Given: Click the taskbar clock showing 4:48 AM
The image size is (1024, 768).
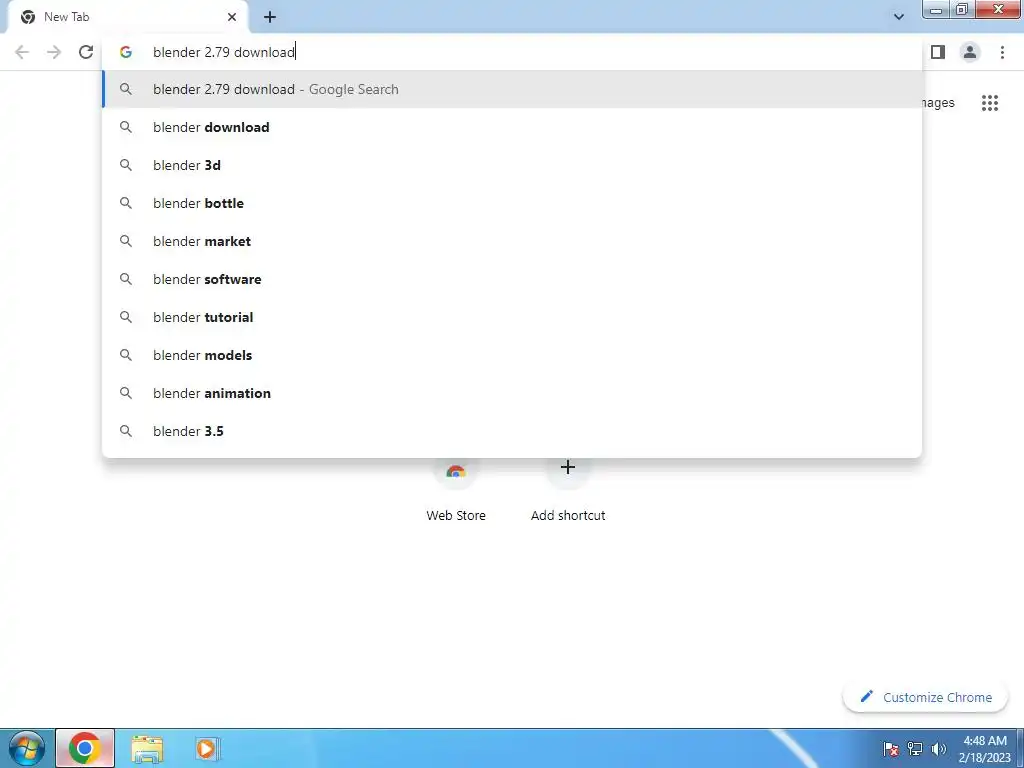Looking at the screenshot, I should tap(985, 749).
